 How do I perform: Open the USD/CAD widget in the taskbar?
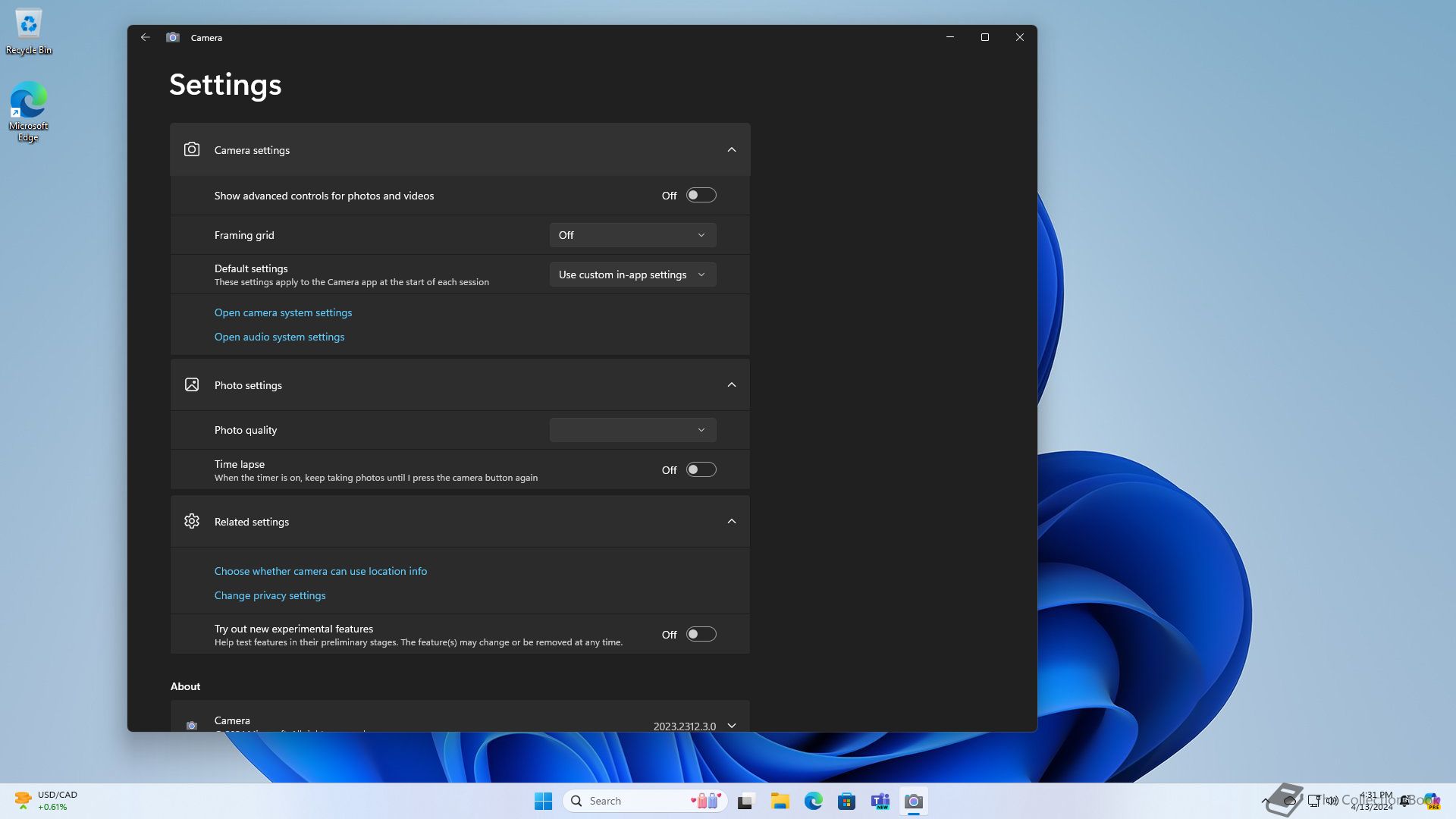pos(45,801)
